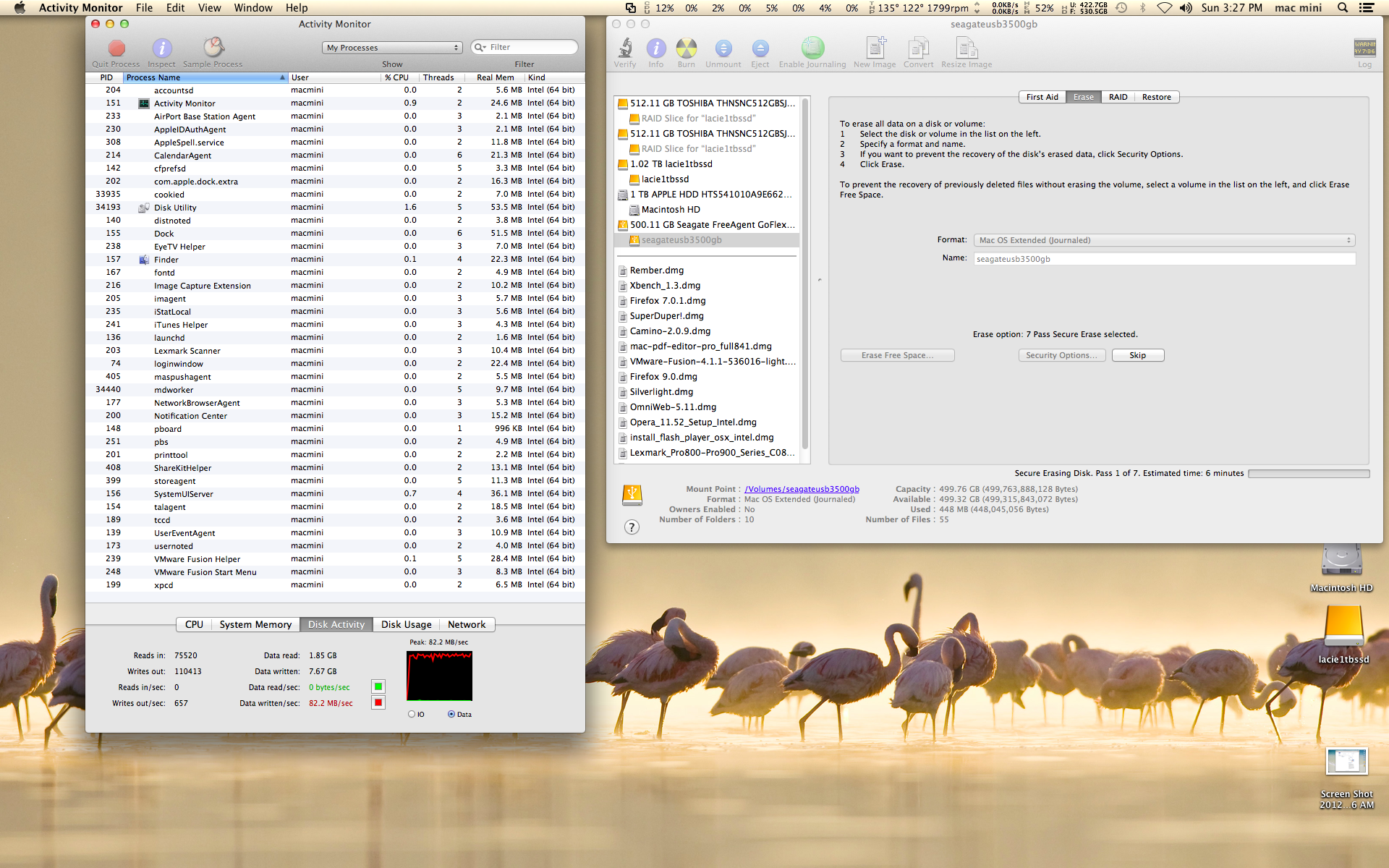Viewport: 1389px width, 868px height.
Task: Click the red data written color swatch
Action: (378, 703)
